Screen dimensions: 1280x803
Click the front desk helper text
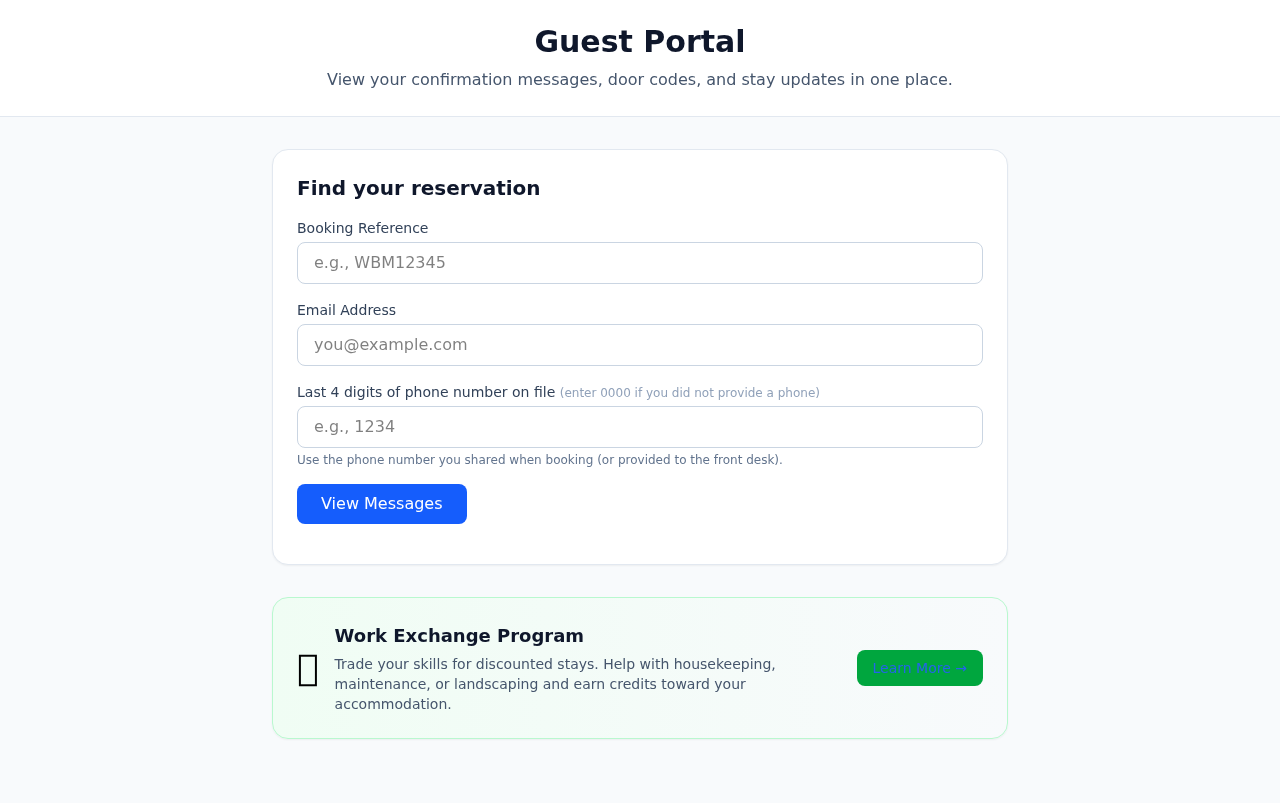540,460
